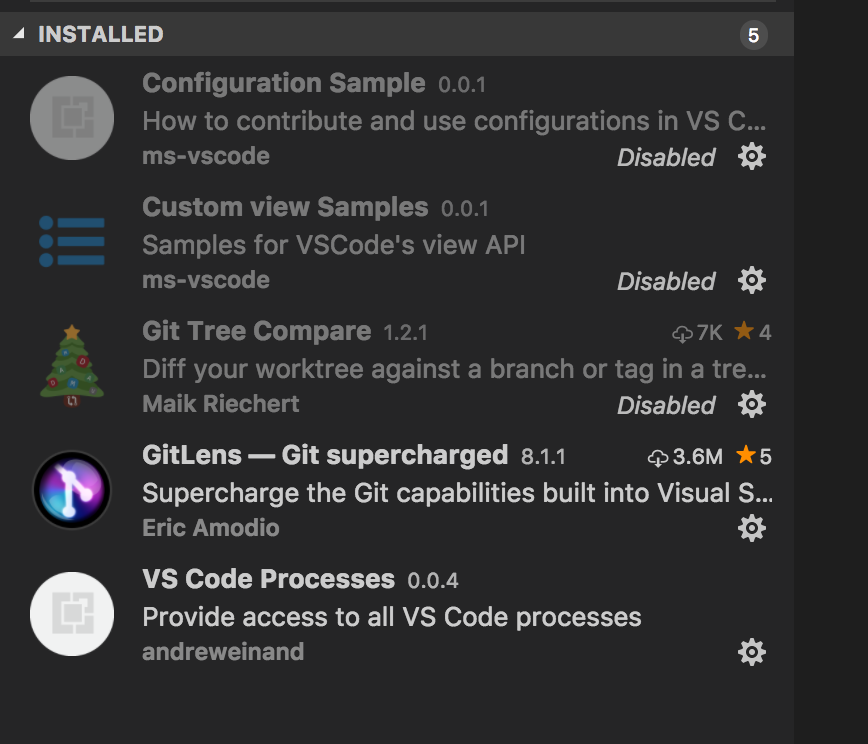
Task: Open manage gear for GitLens extension
Action: click(x=751, y=528)
